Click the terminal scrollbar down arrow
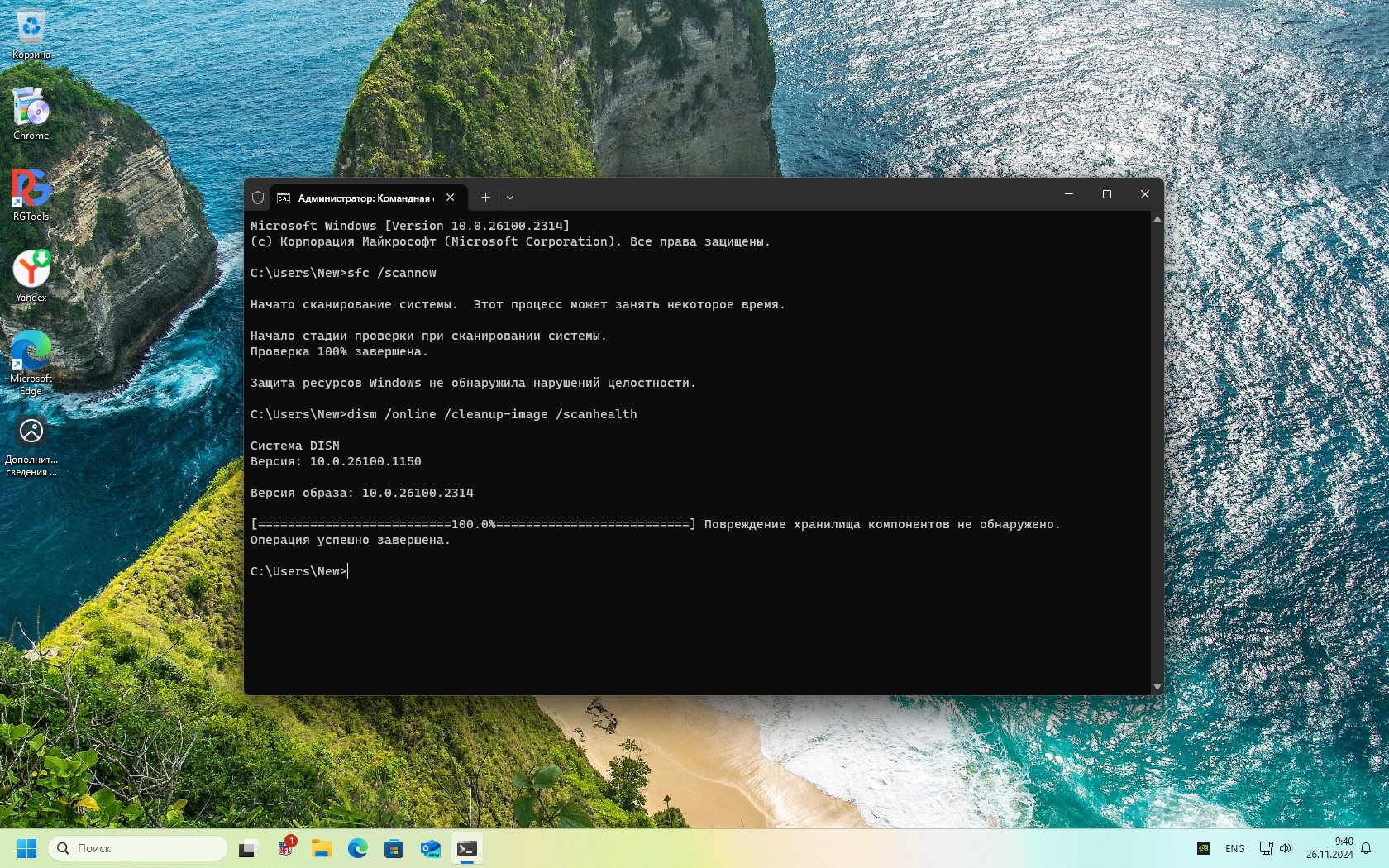This screenshot has height=868, width=1389. coord(1157,687)
